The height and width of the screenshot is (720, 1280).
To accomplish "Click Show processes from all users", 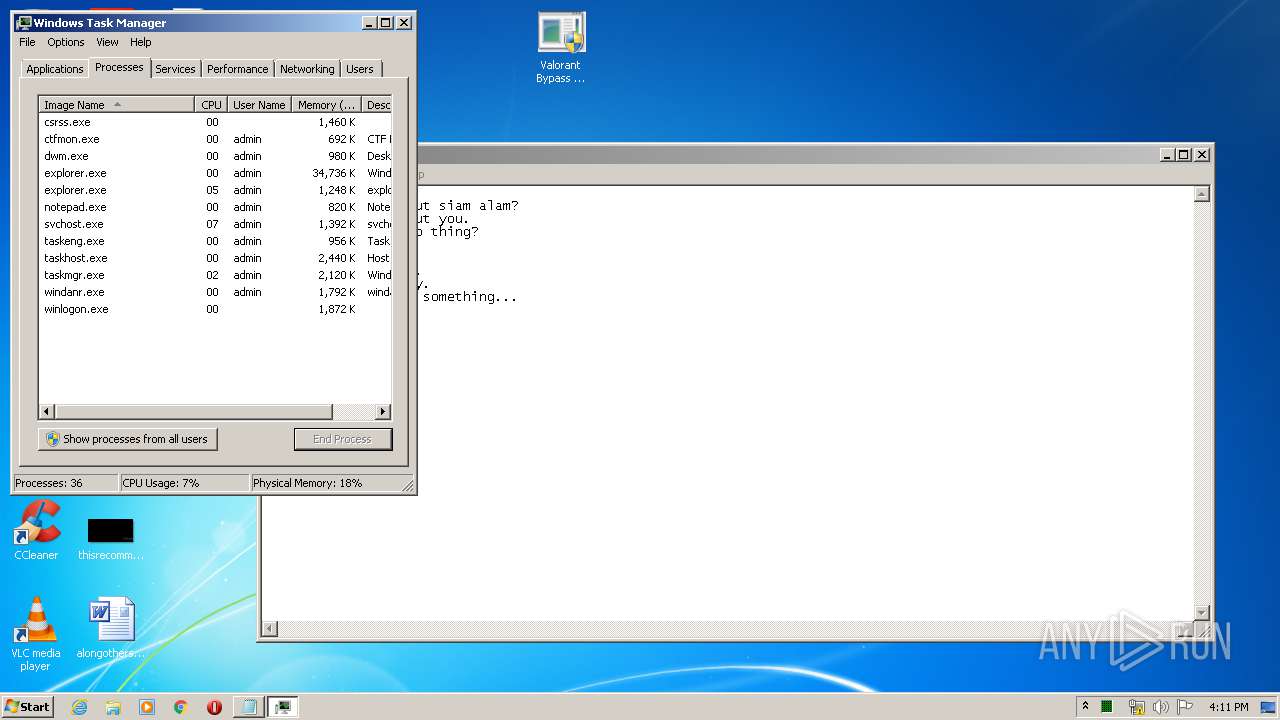I will click(x=127, y=439).
